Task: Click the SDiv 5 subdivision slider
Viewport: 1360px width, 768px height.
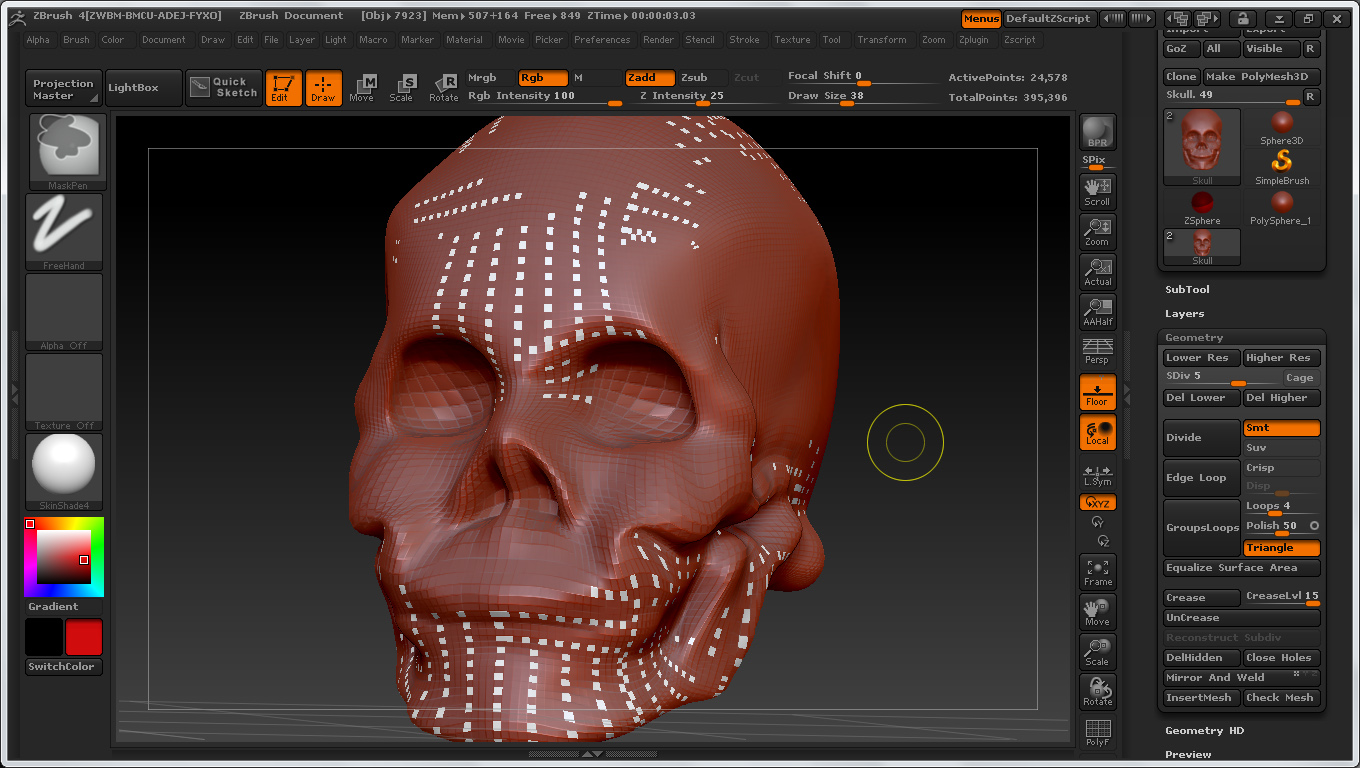Action: 1222,378
